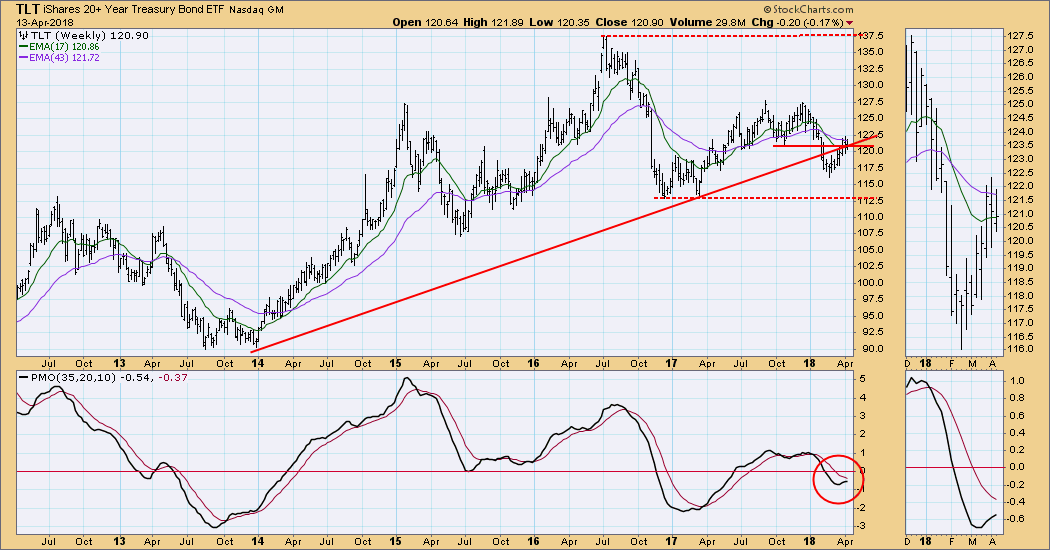Click the 'PMO(35,20,10) -0.54' indicator label
The height and width of the screenshot is (550, 1050).
point(90,377)
